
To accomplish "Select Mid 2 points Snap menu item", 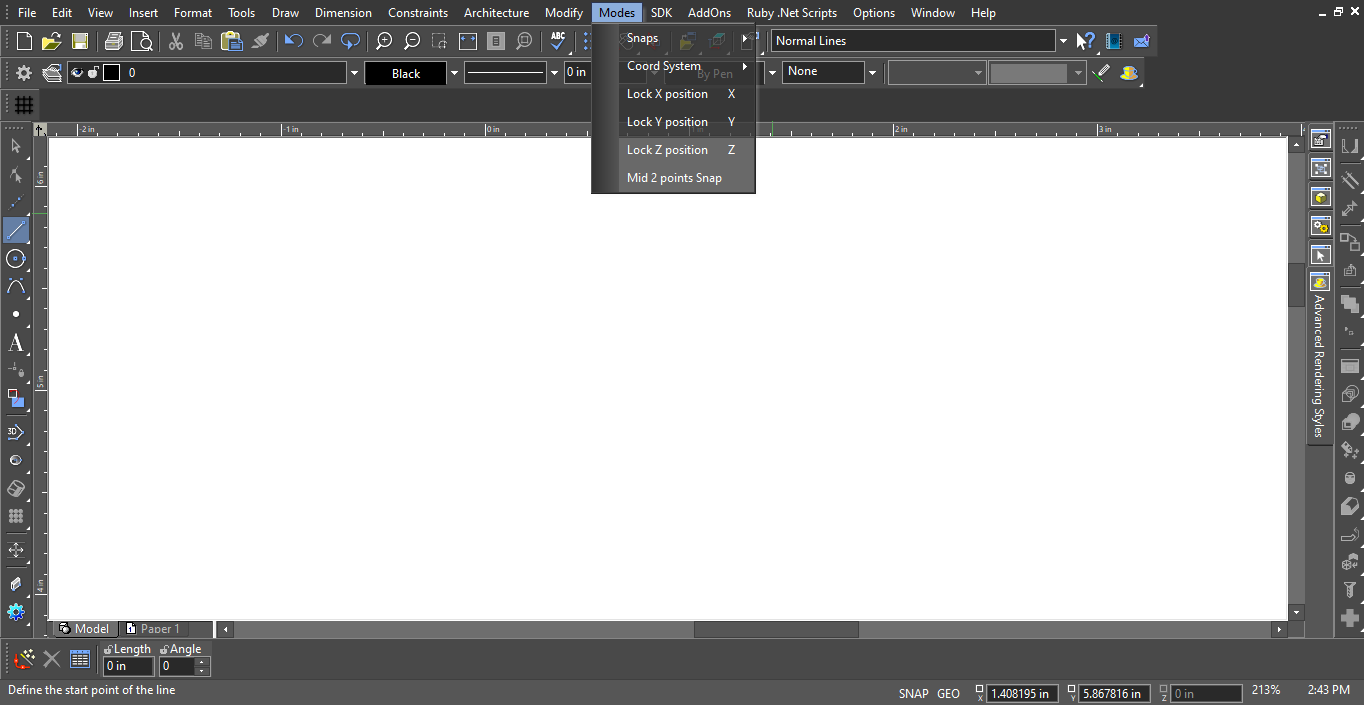I will [x=673, y=178].
